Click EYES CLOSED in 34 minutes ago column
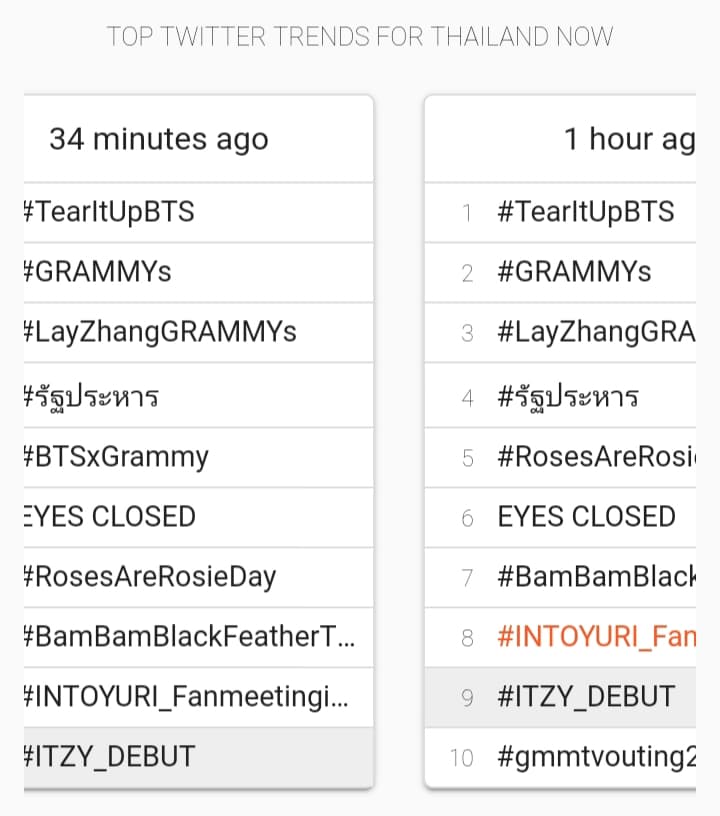The image size is (720, 816). pos(110,517)
